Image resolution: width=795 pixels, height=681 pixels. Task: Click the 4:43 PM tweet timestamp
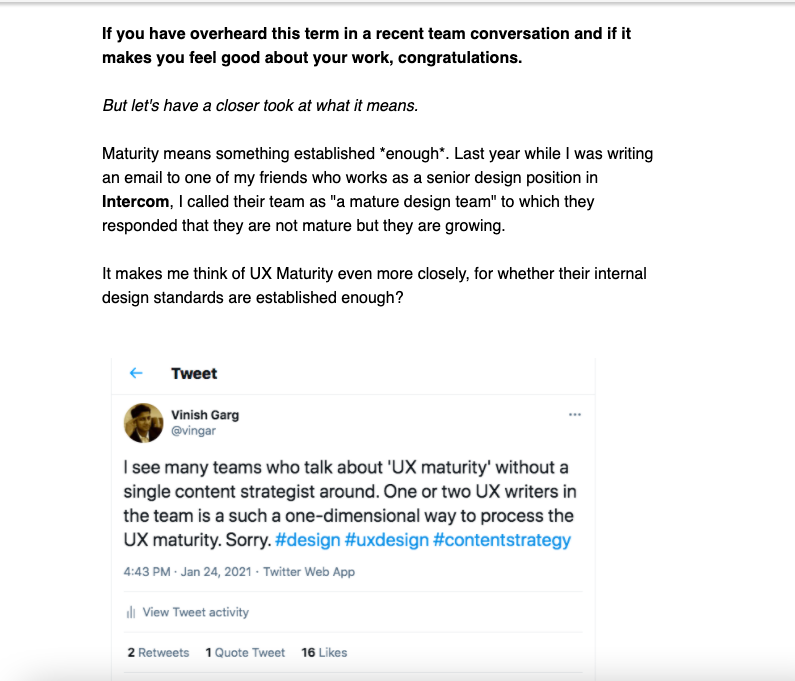click(x=148, y=572)
